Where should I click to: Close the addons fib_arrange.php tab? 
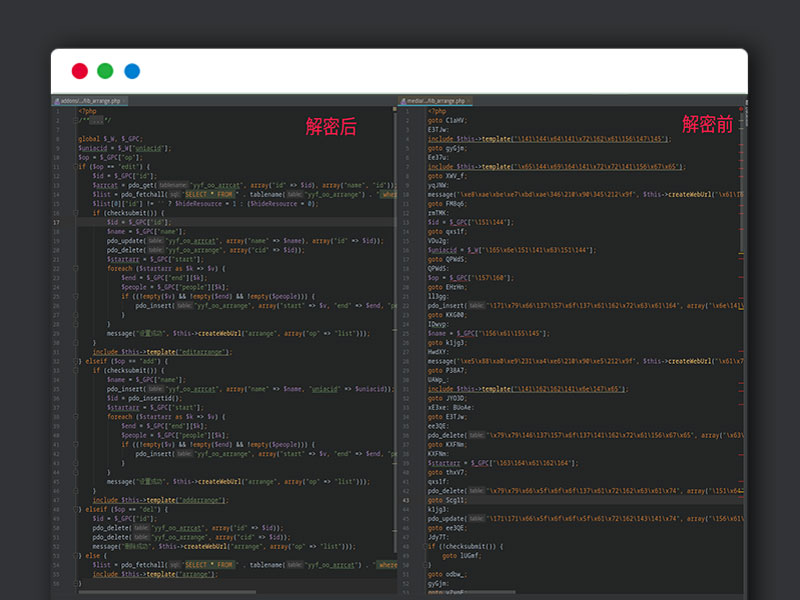pos(125,101)
